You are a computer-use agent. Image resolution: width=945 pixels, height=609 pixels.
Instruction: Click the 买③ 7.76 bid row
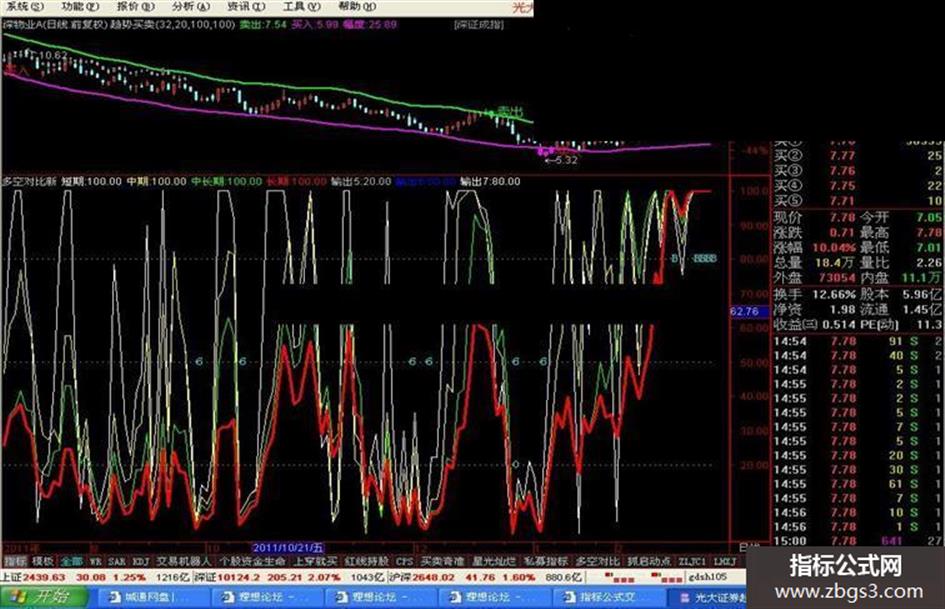858,171
